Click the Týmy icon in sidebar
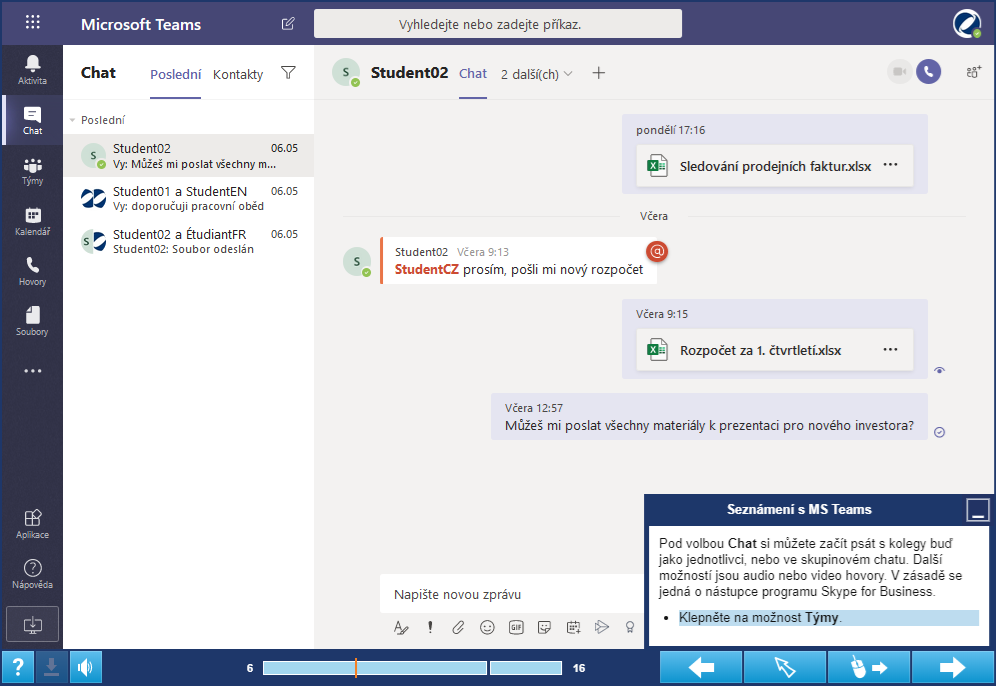The image size is (996, 686). click(x=32, y=171)
